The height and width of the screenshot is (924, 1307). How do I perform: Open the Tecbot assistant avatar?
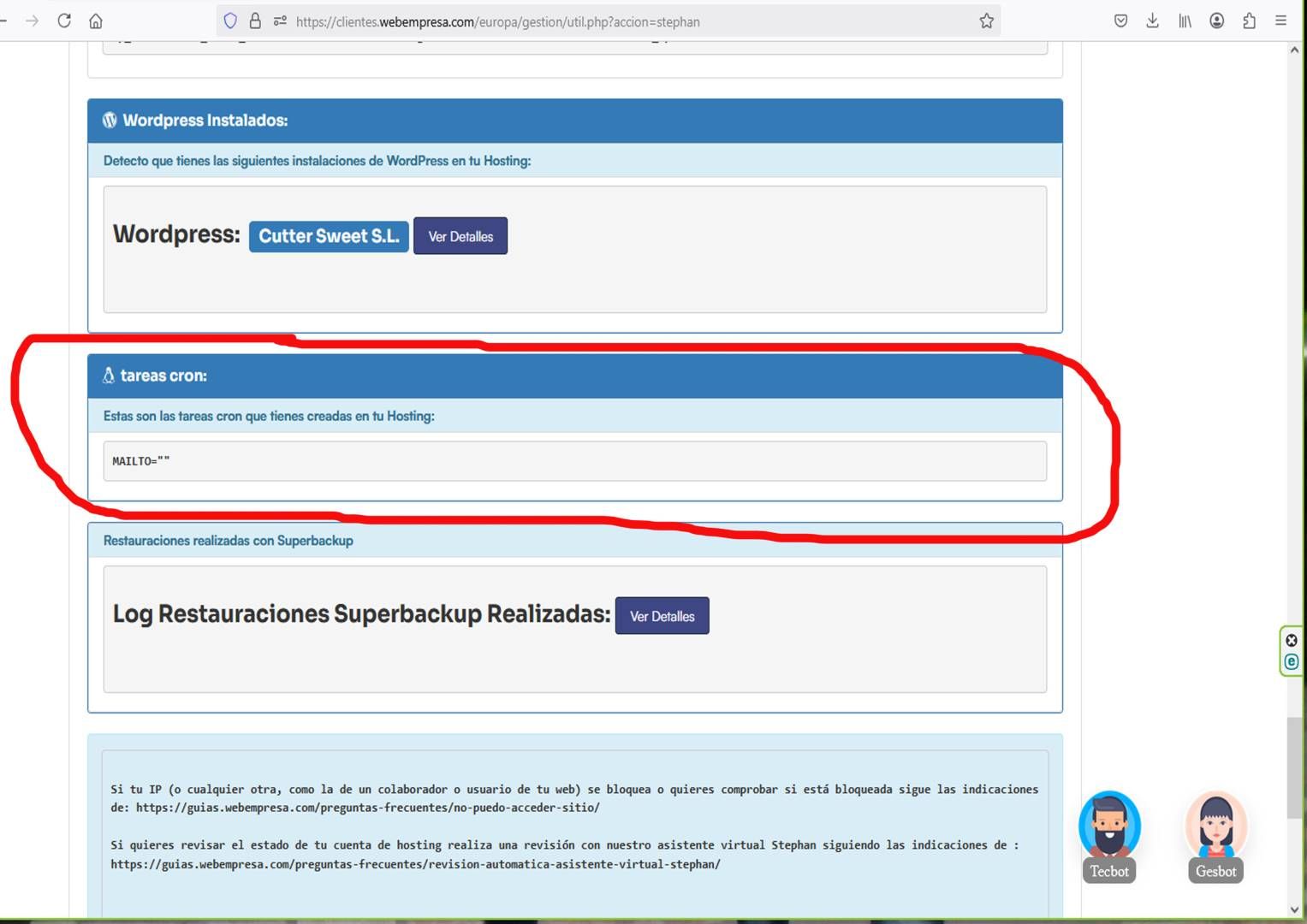point(1109,825)
